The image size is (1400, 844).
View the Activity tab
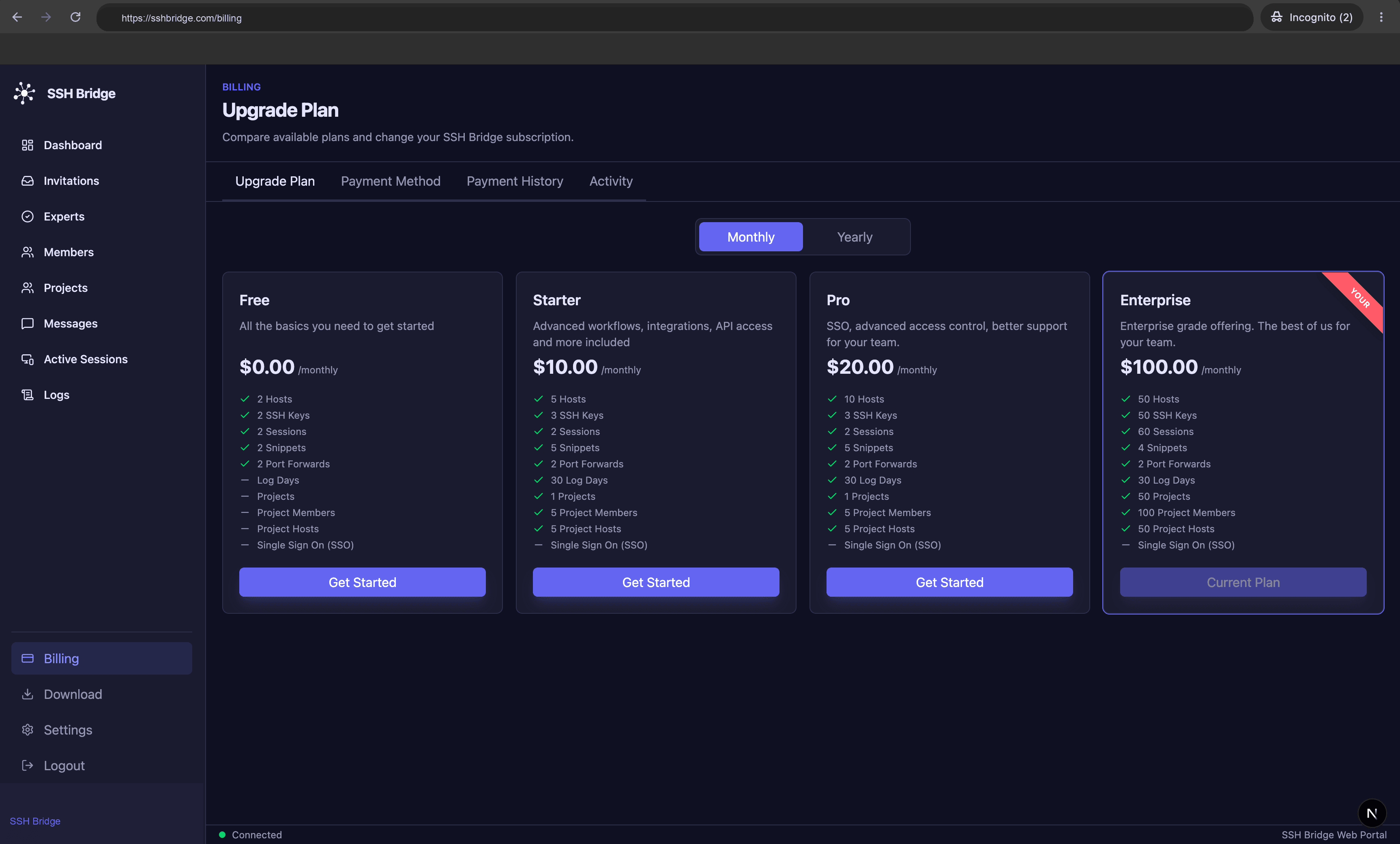(611, 181)
